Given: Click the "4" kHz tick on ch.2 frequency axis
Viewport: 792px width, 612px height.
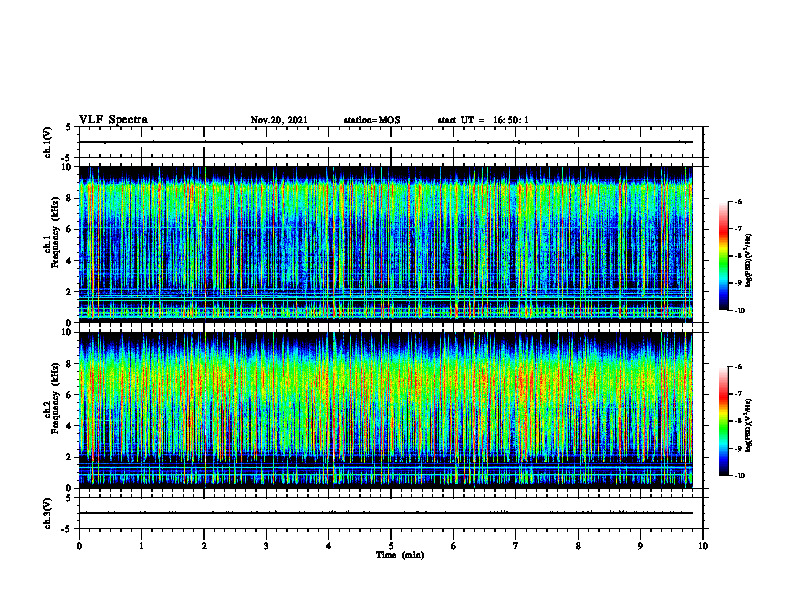Looking at the screenshot, I should pos(70,426).
